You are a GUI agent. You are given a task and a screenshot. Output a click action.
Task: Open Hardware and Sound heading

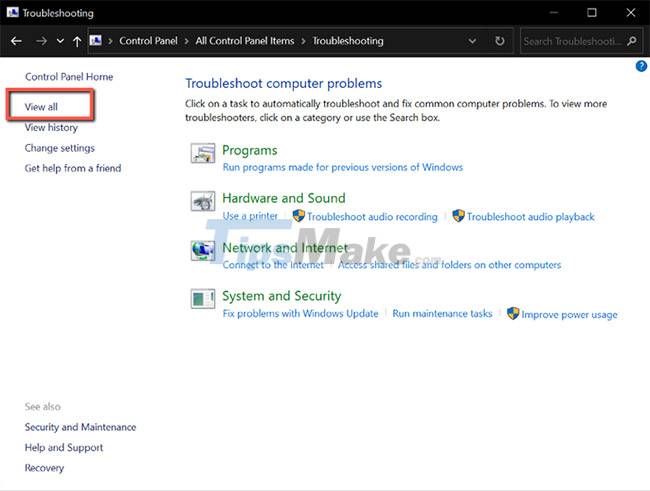click(284, 198)
